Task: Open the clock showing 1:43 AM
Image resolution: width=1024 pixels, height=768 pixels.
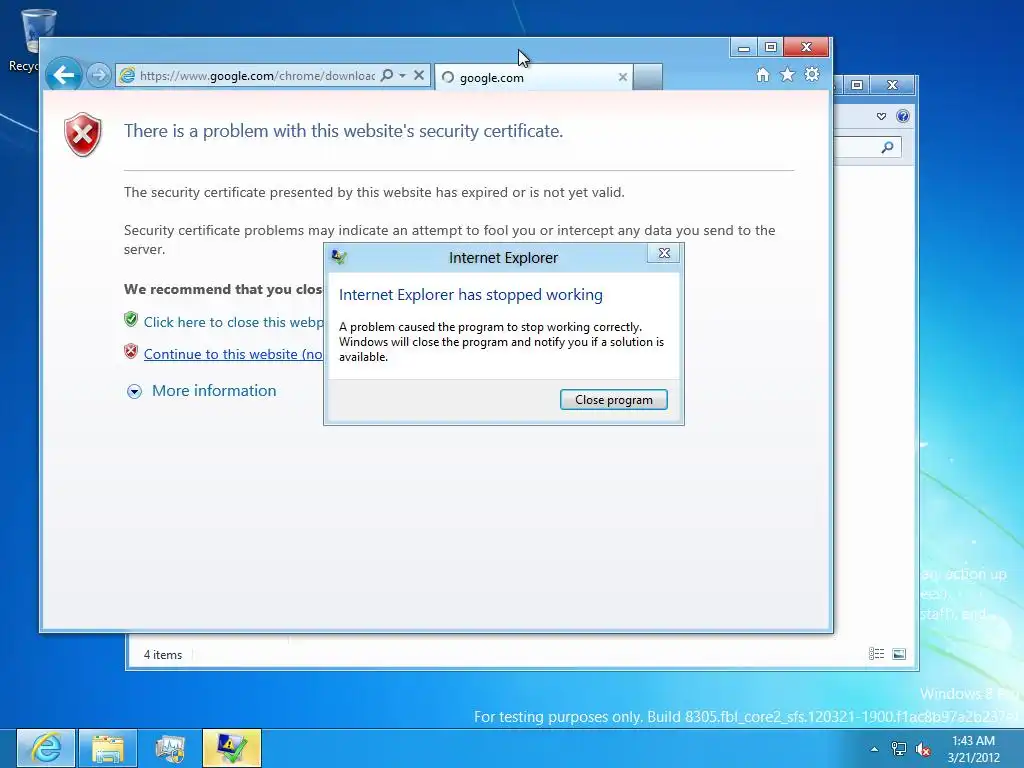Action: (x=973, y=749)
